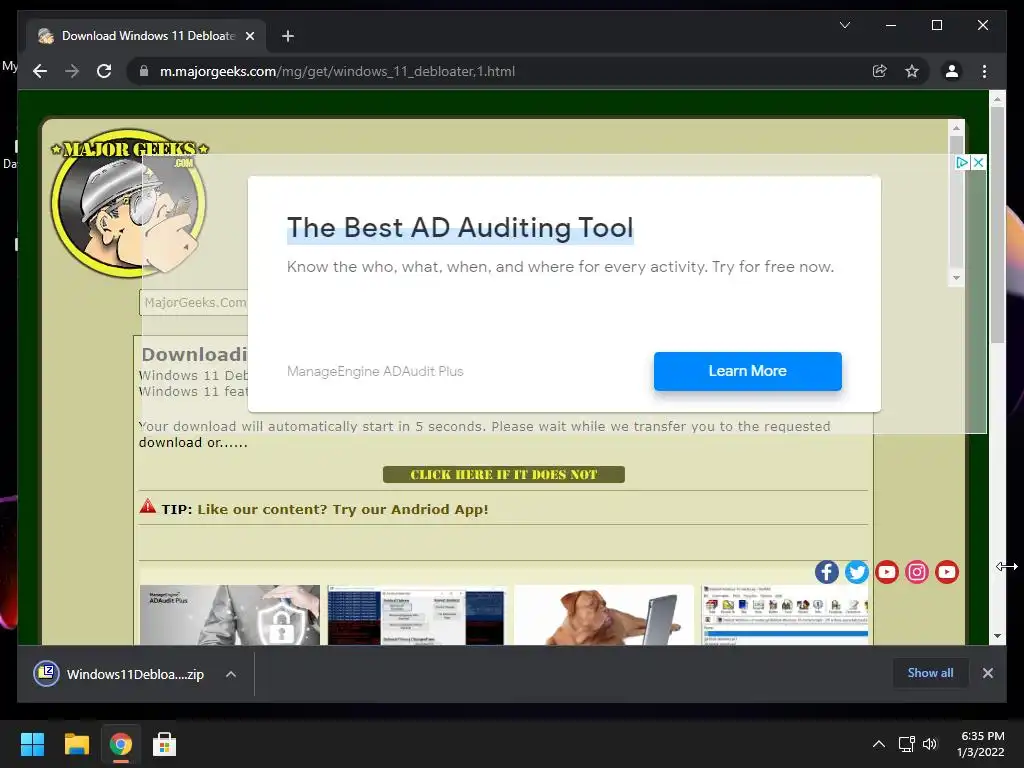Click the forward navigation arrow
The width and height of the screenshot is (1024, 768).
tap(72, 71)
